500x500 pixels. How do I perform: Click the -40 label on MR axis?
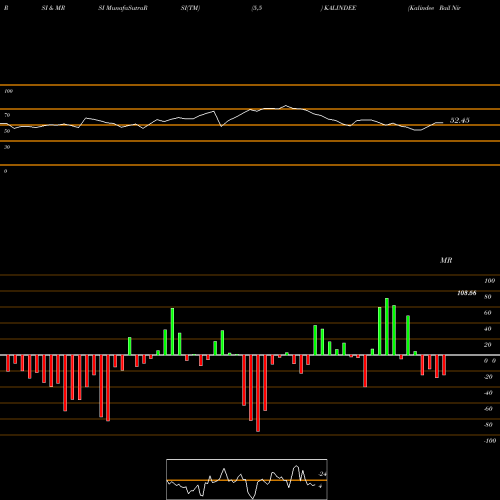pyautogui.click(x=488, y=393)
